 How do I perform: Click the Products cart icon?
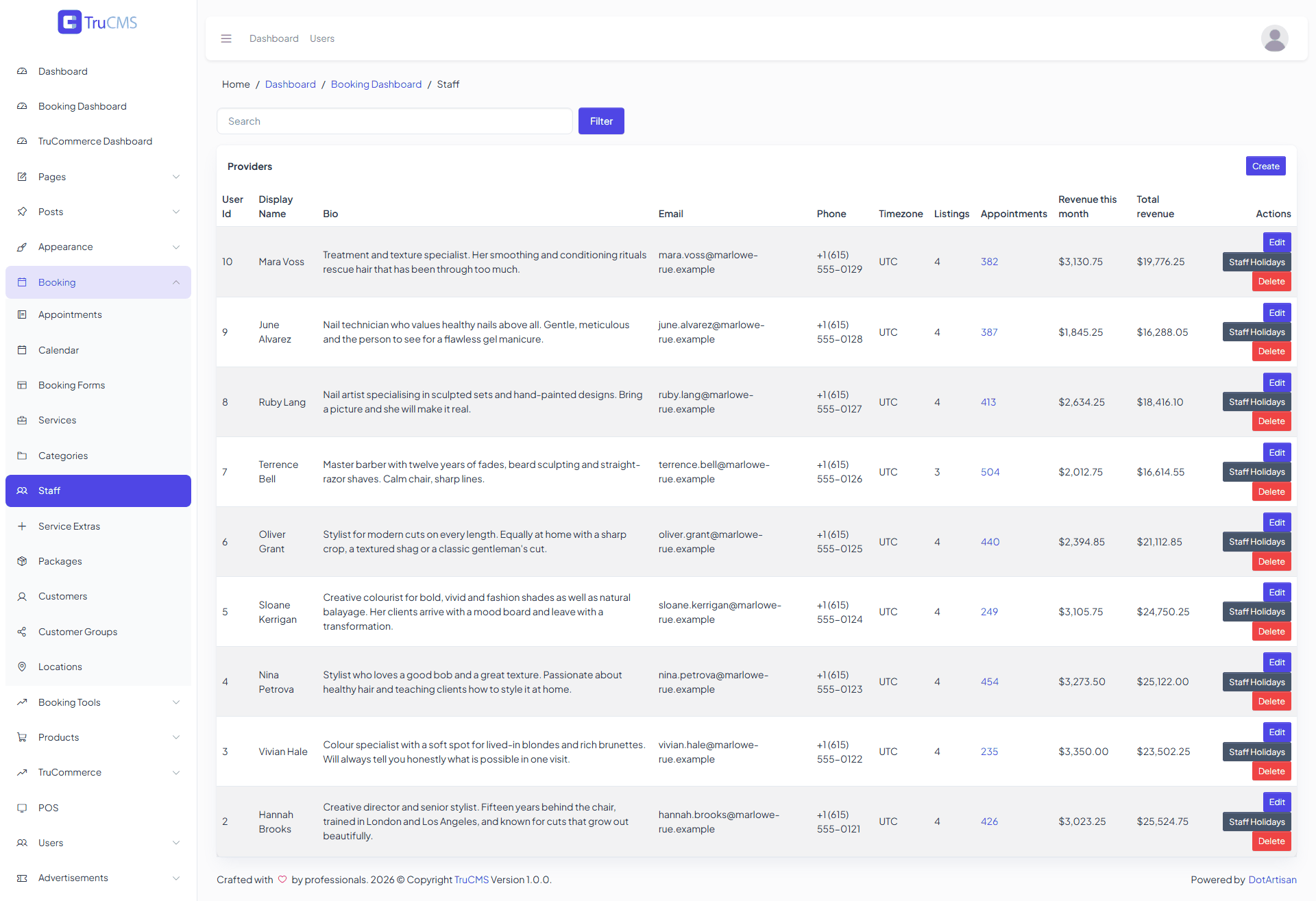(x=22, y=737)
